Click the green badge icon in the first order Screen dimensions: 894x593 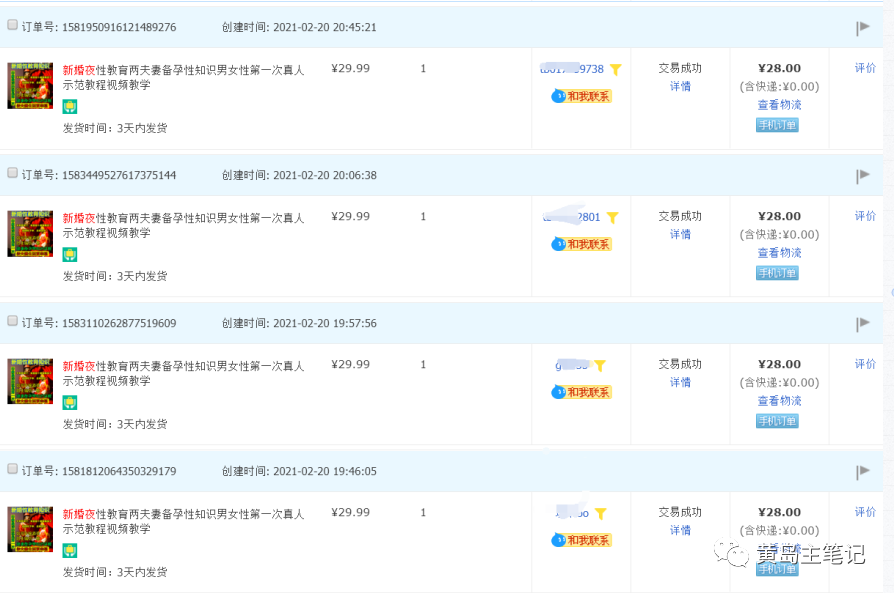coord(70,107)
